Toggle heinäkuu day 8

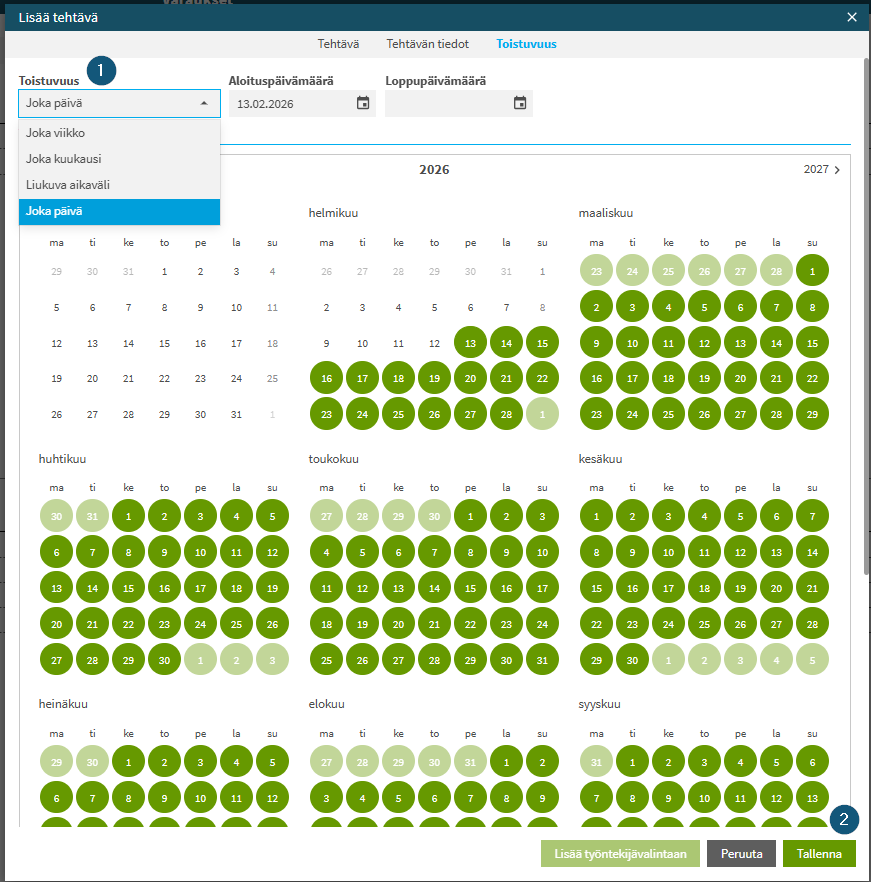128,798
